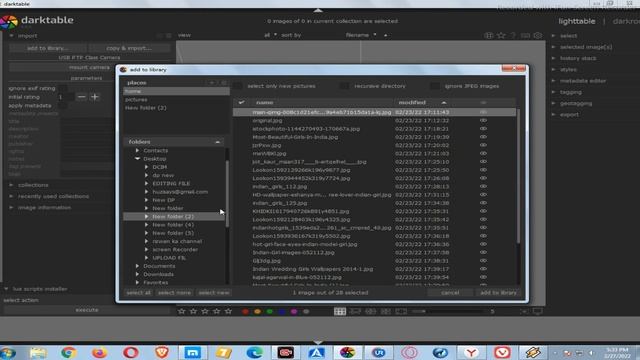Click the yellow color label
This screenshot has height=360, width=640.
257,311
